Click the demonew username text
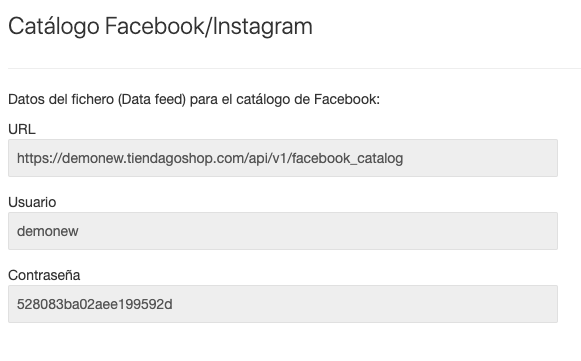 coord(48,231)
